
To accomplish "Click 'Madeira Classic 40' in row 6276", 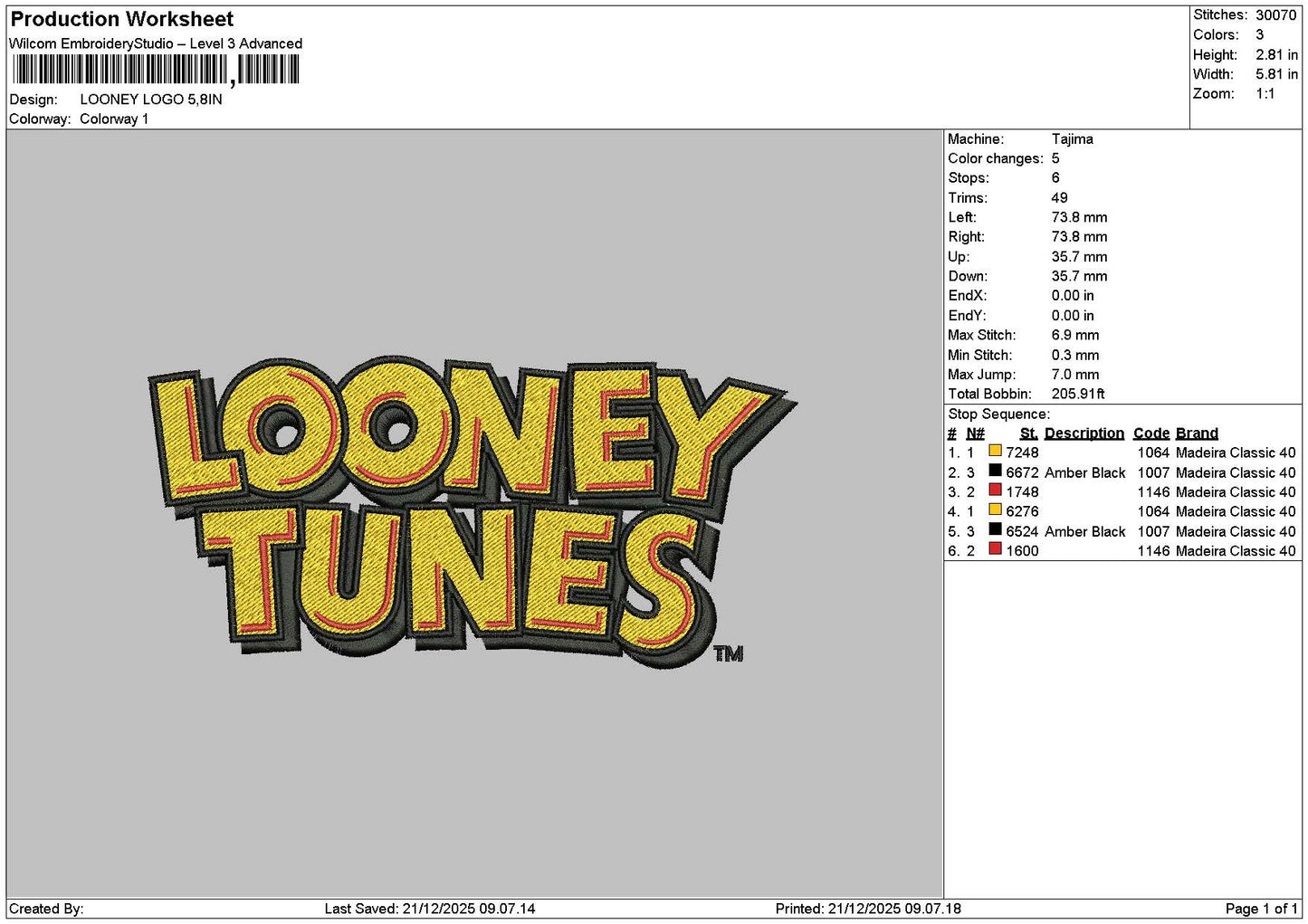I will point(1236,511).
